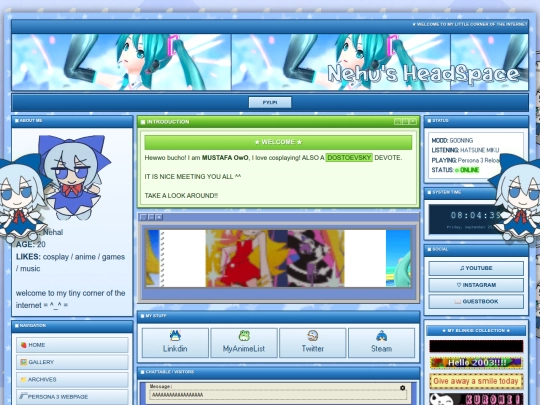Open the GALLERY navigation link
540x405 pixels.
[72, 362]
